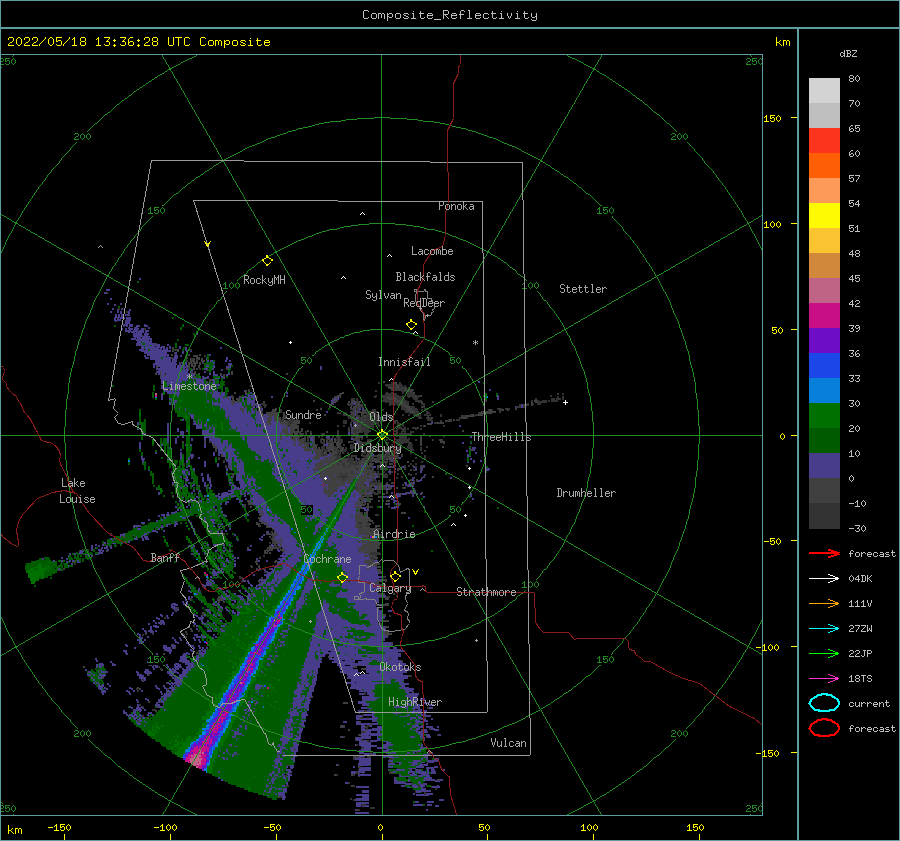Click the yellow diamond marker below Cochrane
This screenshot has height=841, width=900.
pos(342,578)
